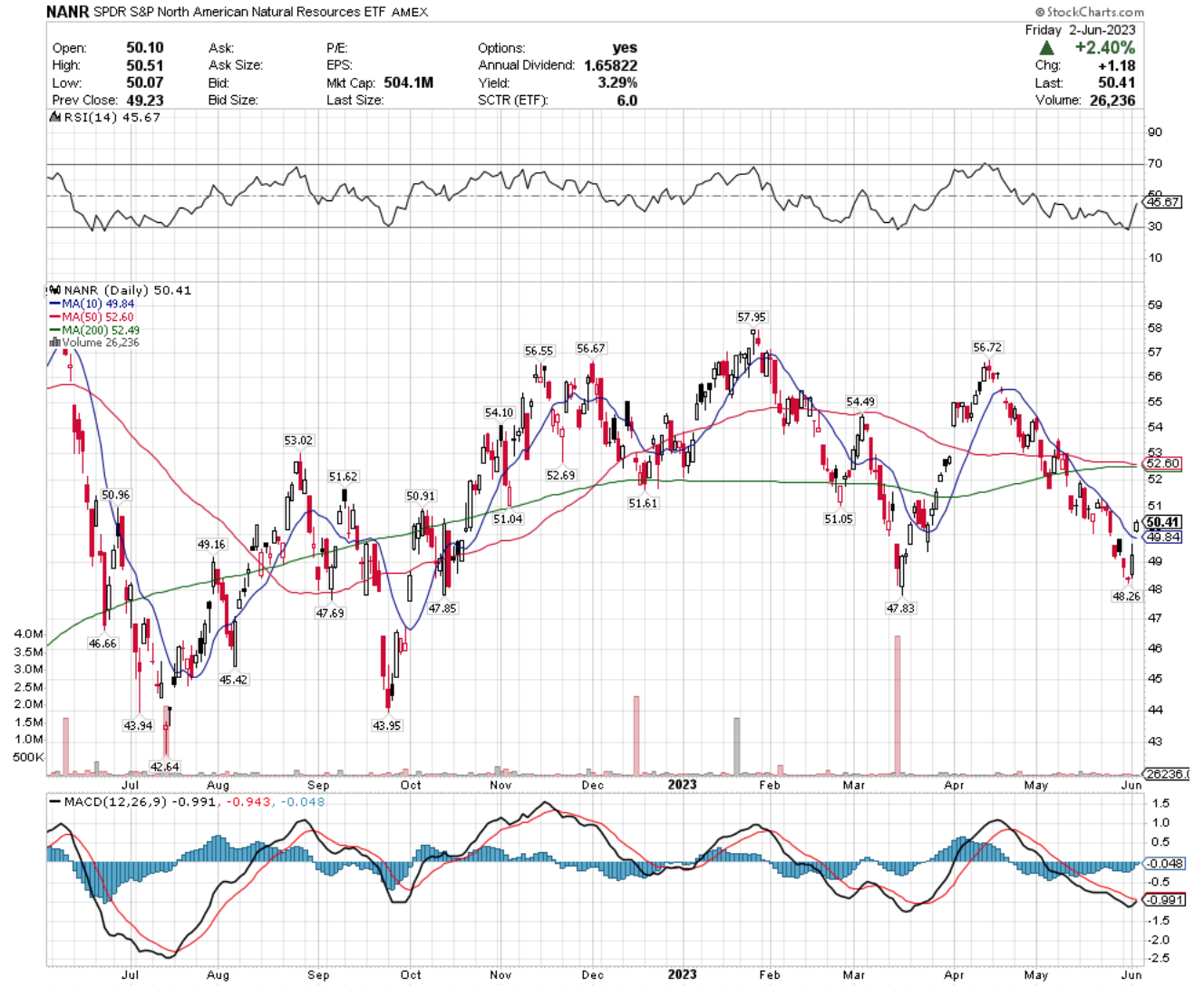Click the Open value 50.10

(145, 48)
